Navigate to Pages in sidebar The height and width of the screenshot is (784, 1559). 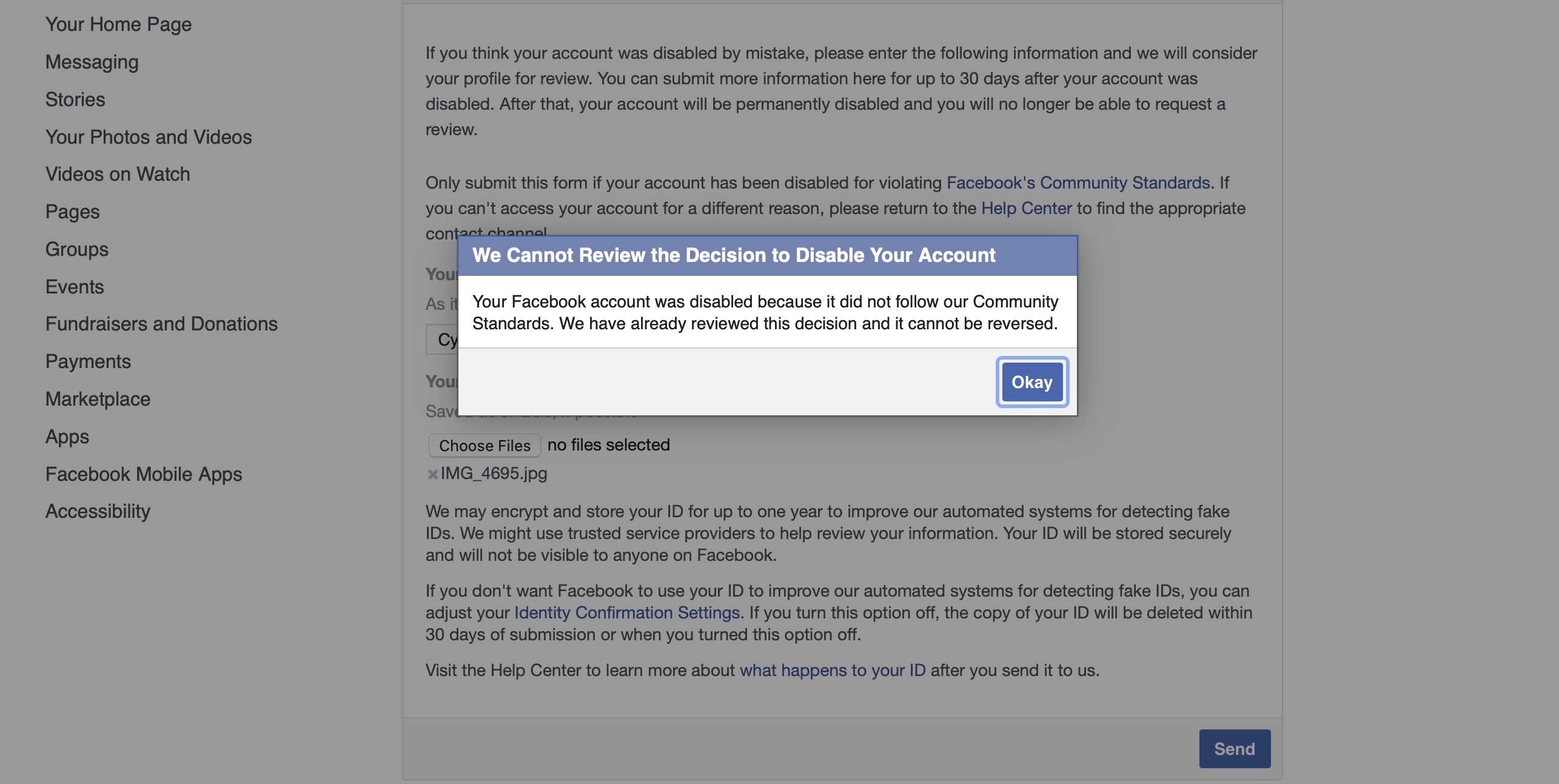(x=72, y=212)
